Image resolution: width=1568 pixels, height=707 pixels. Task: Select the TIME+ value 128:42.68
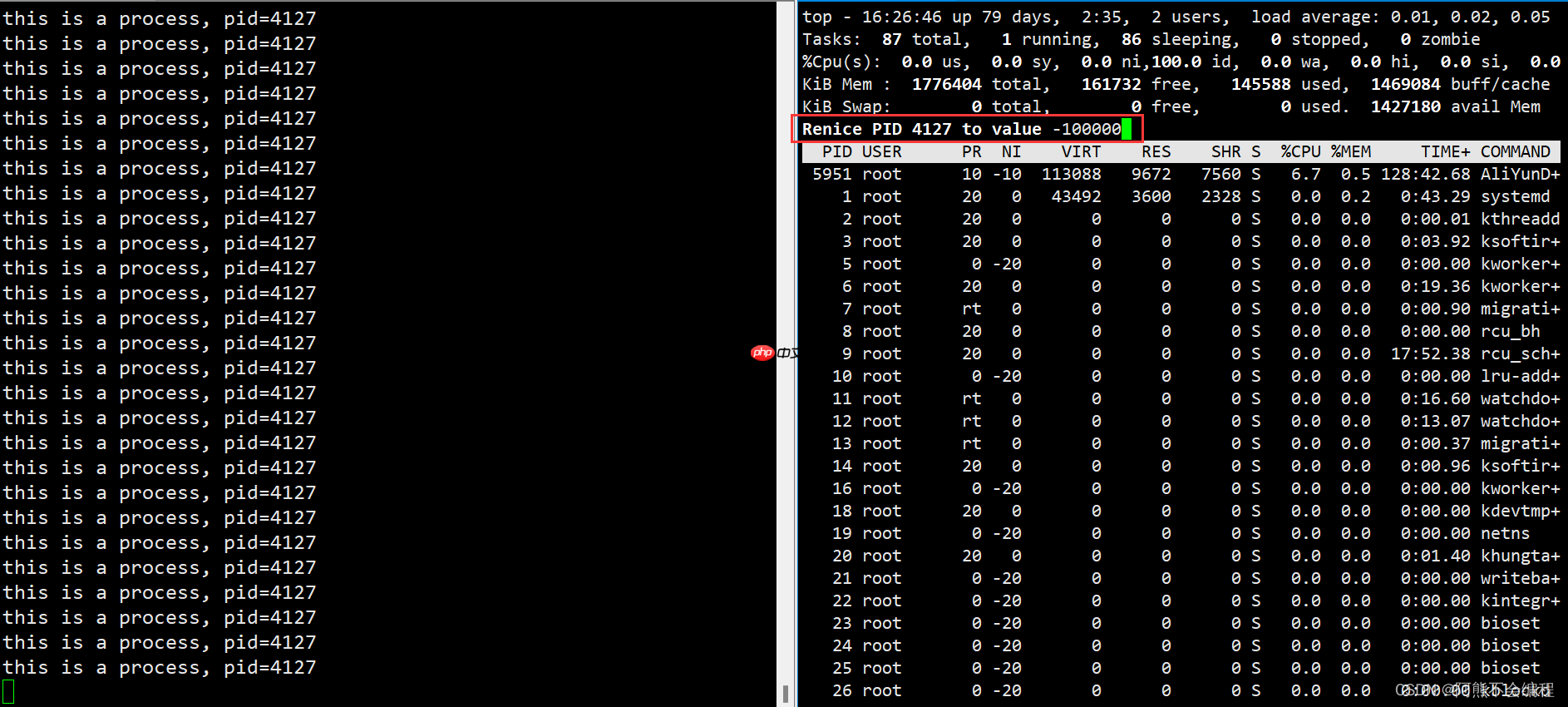(x=1426, y=174)
